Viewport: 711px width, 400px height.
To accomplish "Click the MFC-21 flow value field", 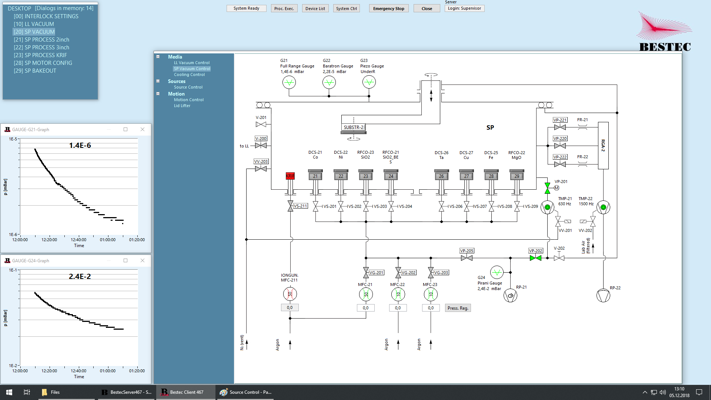I will (366, 308).
